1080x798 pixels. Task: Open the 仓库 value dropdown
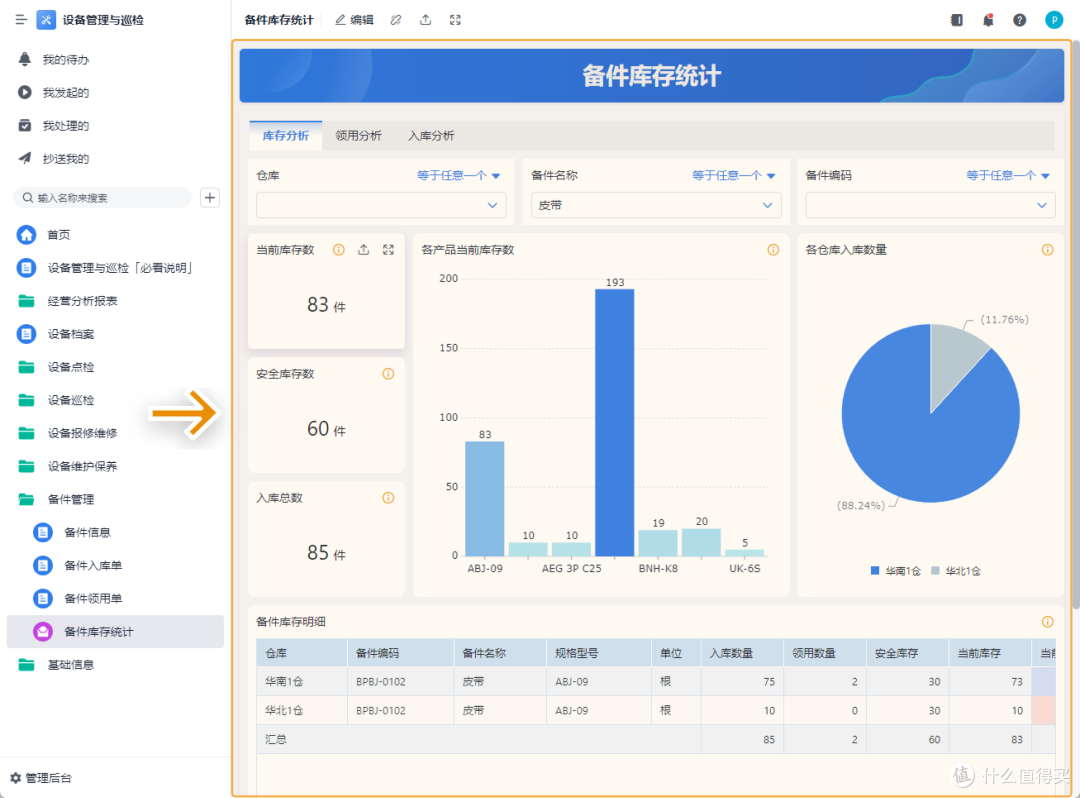(381, 205)
